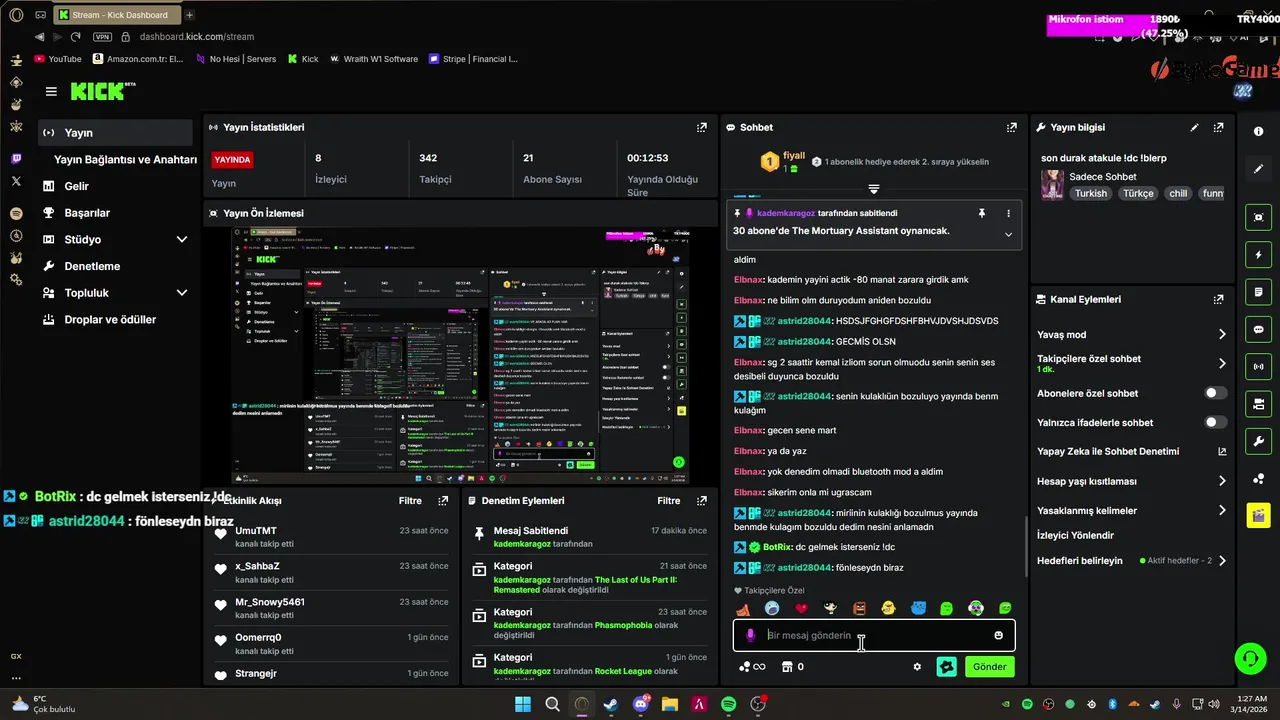Expand the Stüdyo sidebar section

pos(182,240)
